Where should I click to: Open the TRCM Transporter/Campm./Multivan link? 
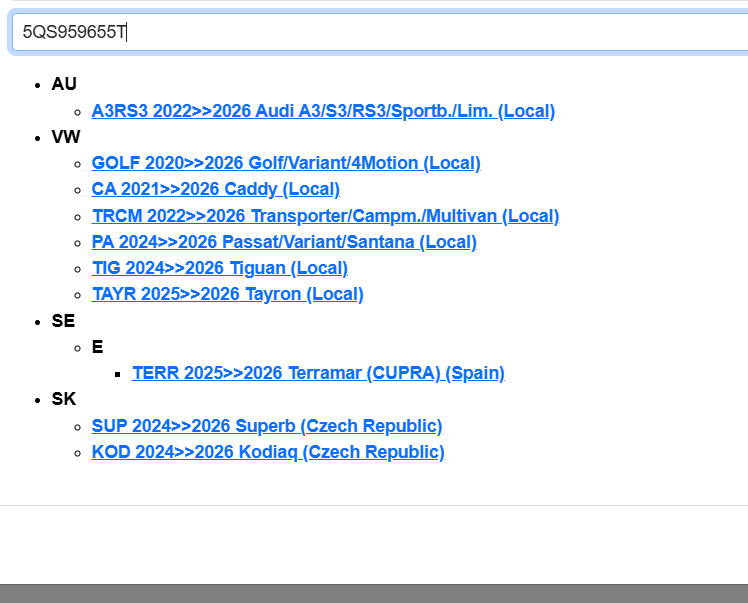(x=325, y=216)
